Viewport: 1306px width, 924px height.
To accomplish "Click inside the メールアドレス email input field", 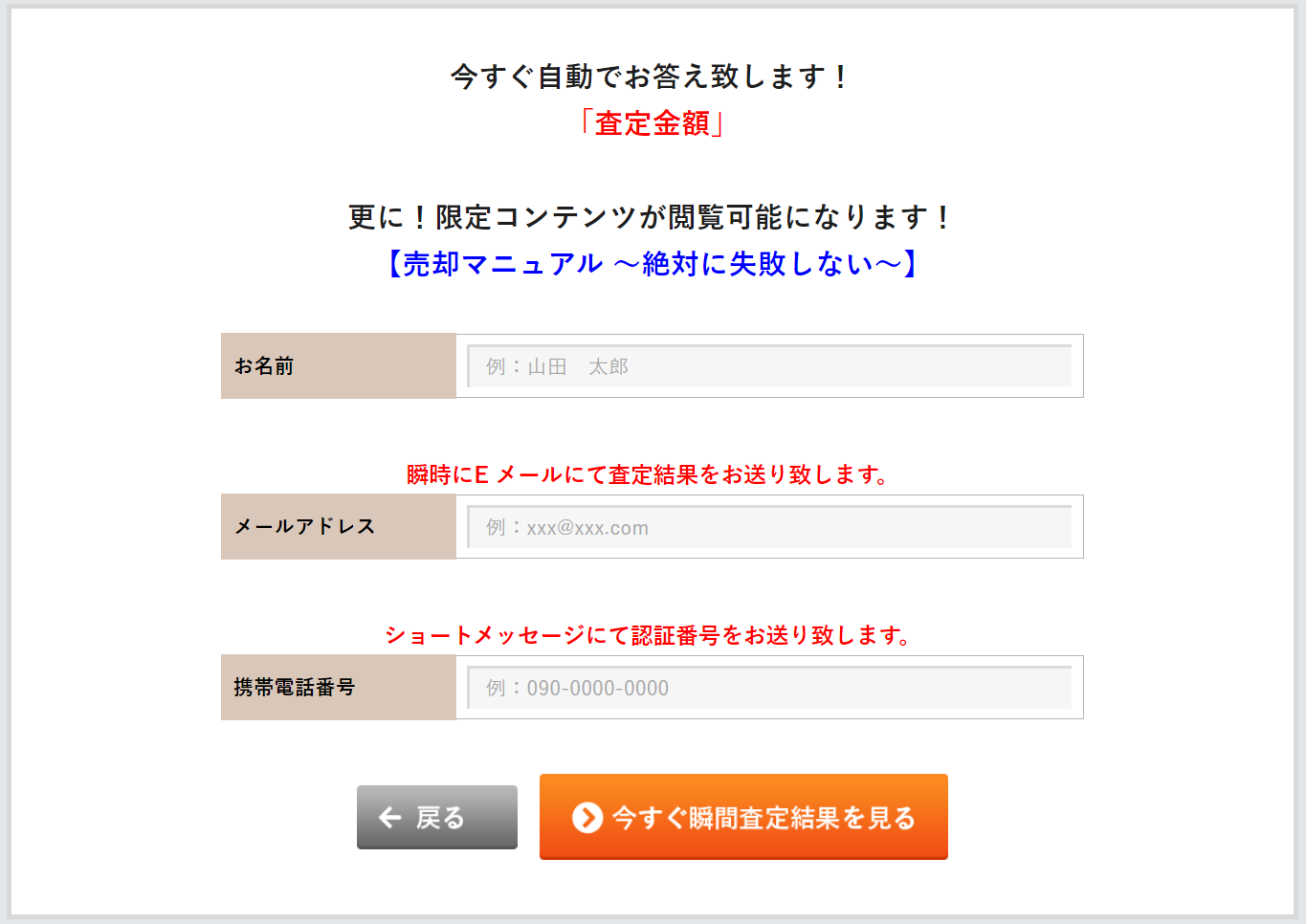I will coord(770,527).
